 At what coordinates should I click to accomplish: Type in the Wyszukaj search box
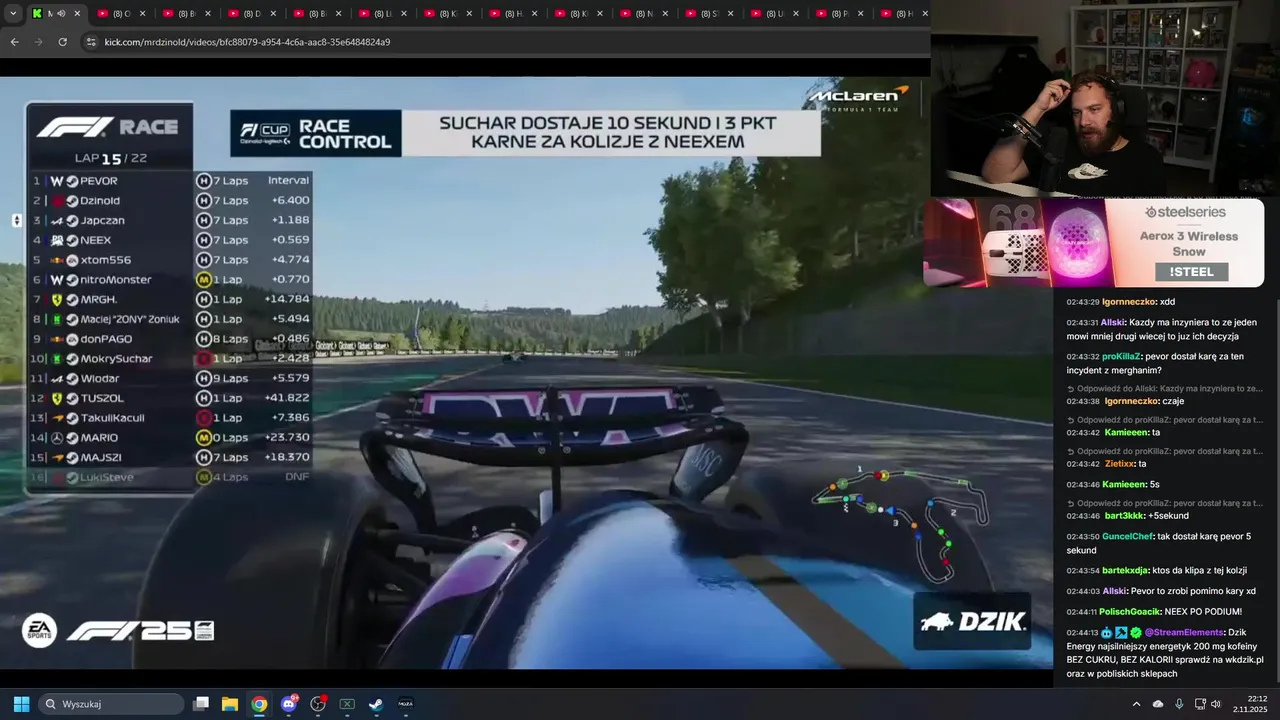pyautogui.click(x=111, y=704)
